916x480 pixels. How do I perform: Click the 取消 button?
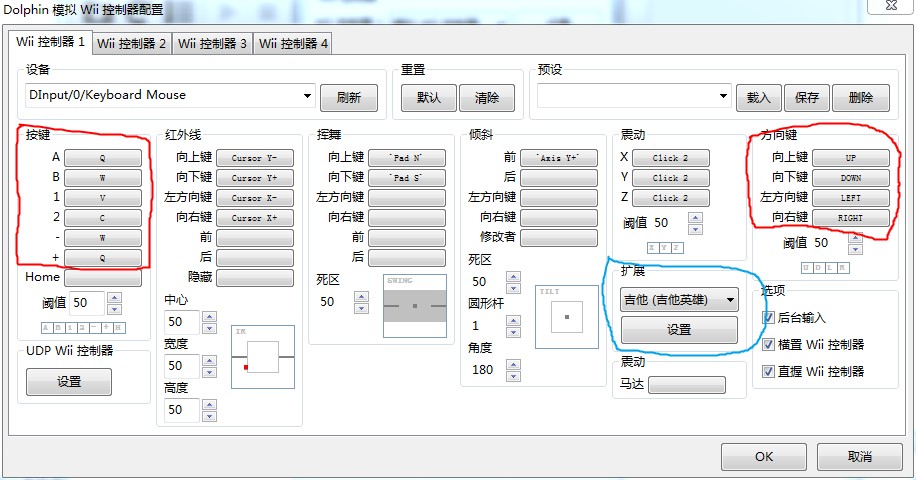[859, 457]
